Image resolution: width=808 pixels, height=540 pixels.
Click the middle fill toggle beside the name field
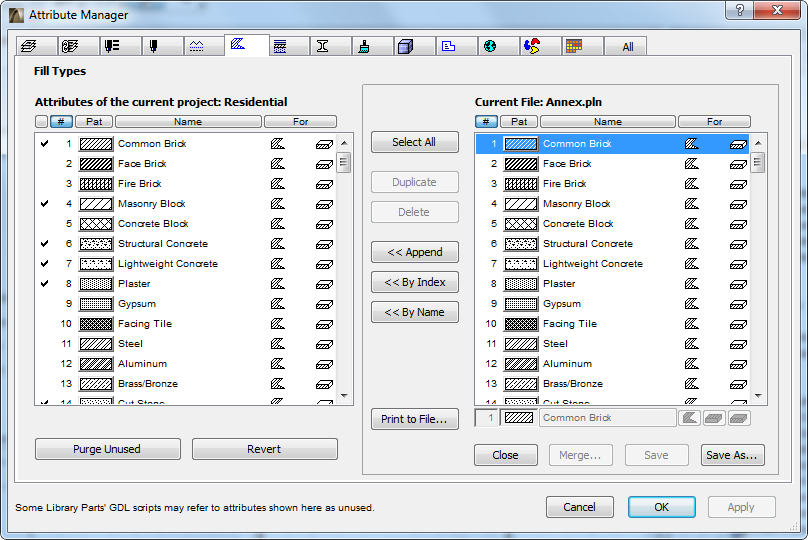click(x=714, y=418)
